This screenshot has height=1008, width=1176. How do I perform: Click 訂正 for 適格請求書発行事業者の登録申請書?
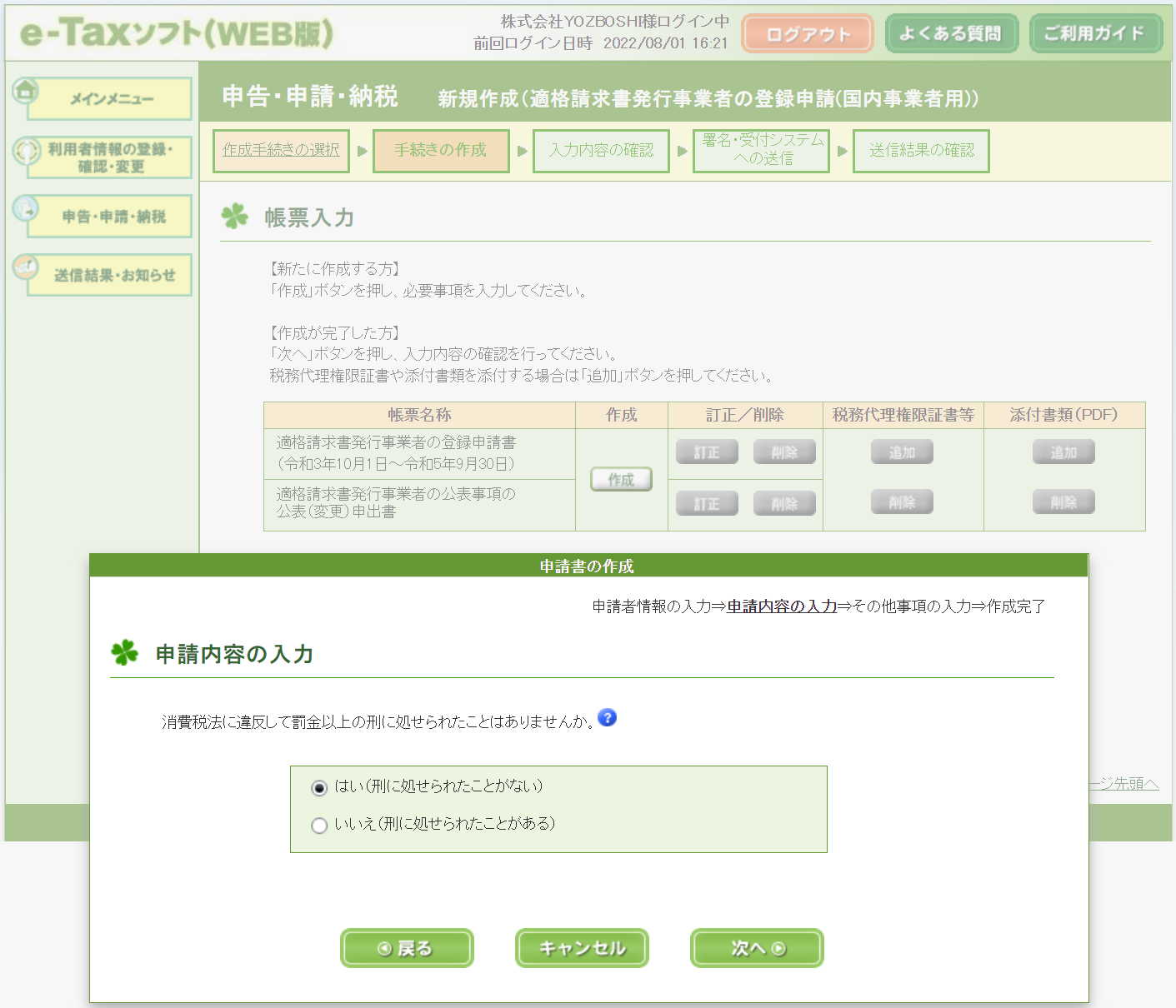pos(707,452)
